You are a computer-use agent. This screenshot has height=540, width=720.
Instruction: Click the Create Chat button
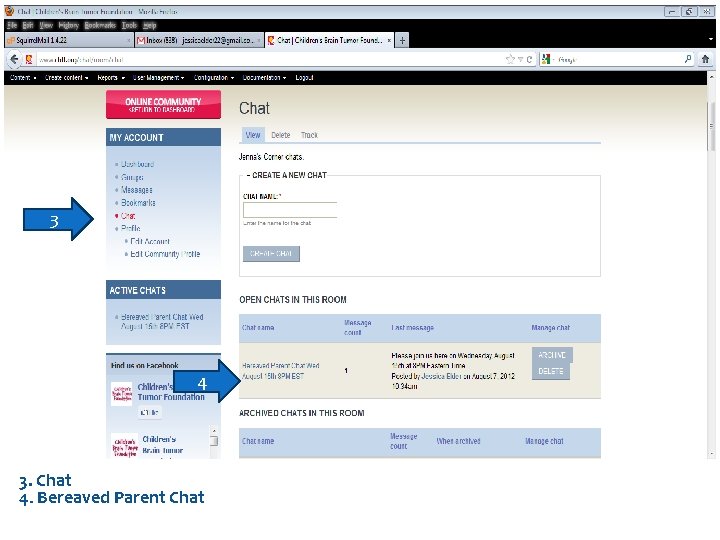coord(271,253)
